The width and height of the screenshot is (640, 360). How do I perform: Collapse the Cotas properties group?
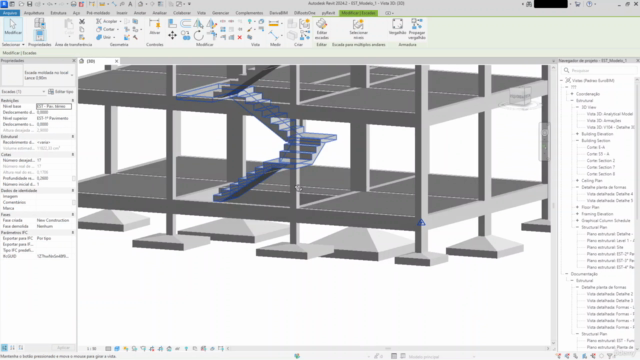pyautogui.click(x=73, y=155)
